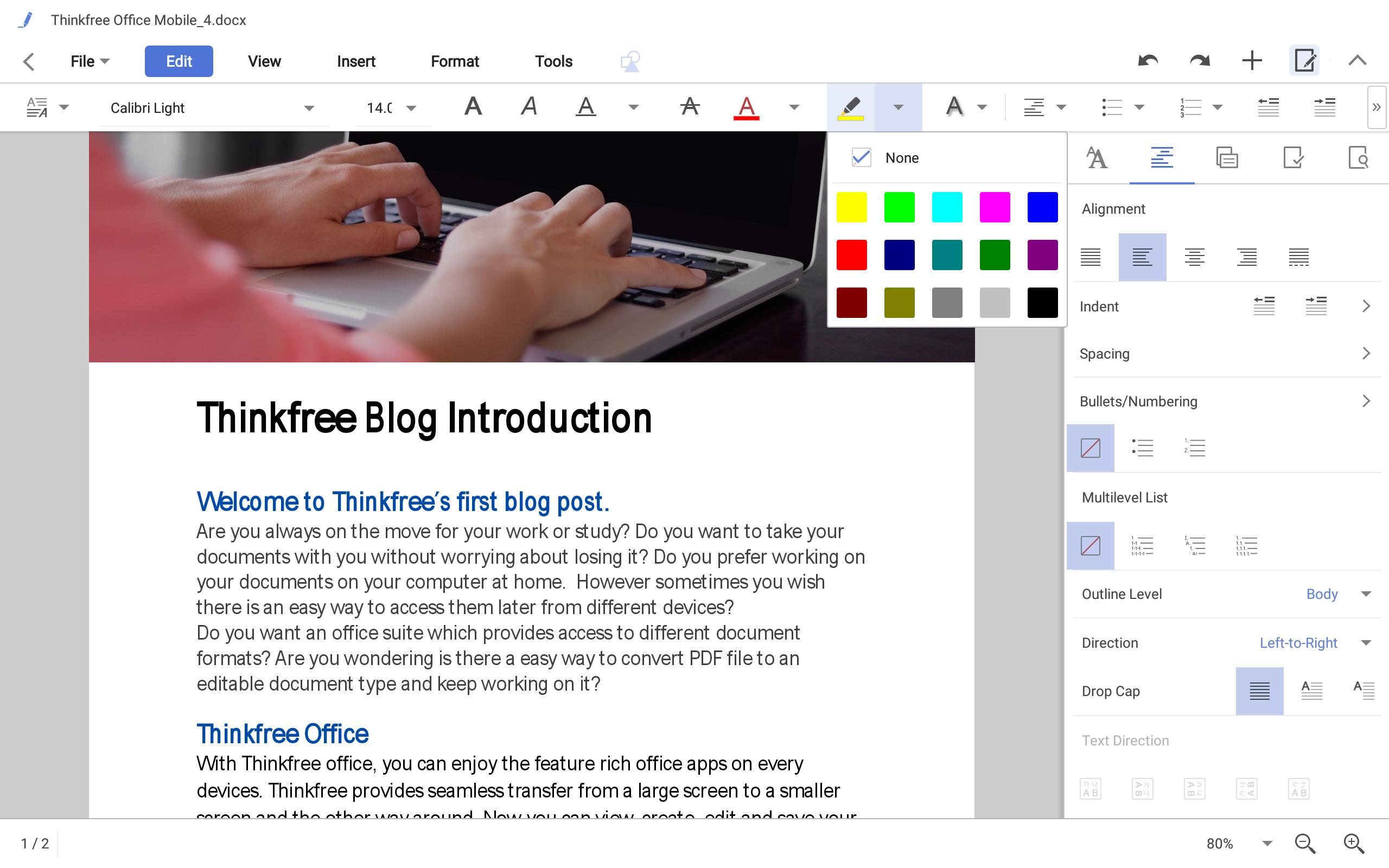Switch to the paragraph properties panel tab
This screenshot has width=1389, height=868.
click(x=1162, y=158)
